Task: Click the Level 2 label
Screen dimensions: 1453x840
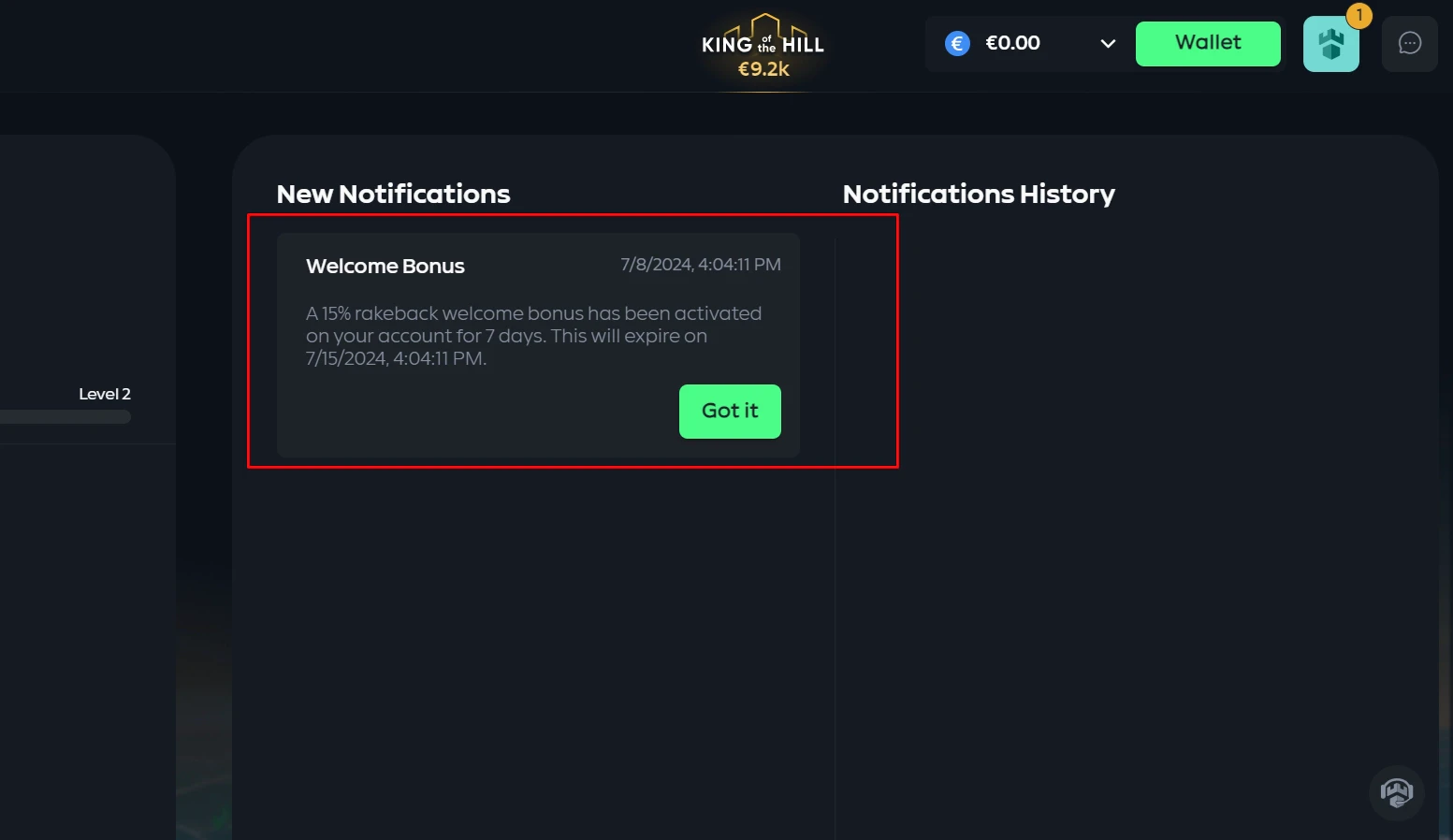Action: point(105,394)
